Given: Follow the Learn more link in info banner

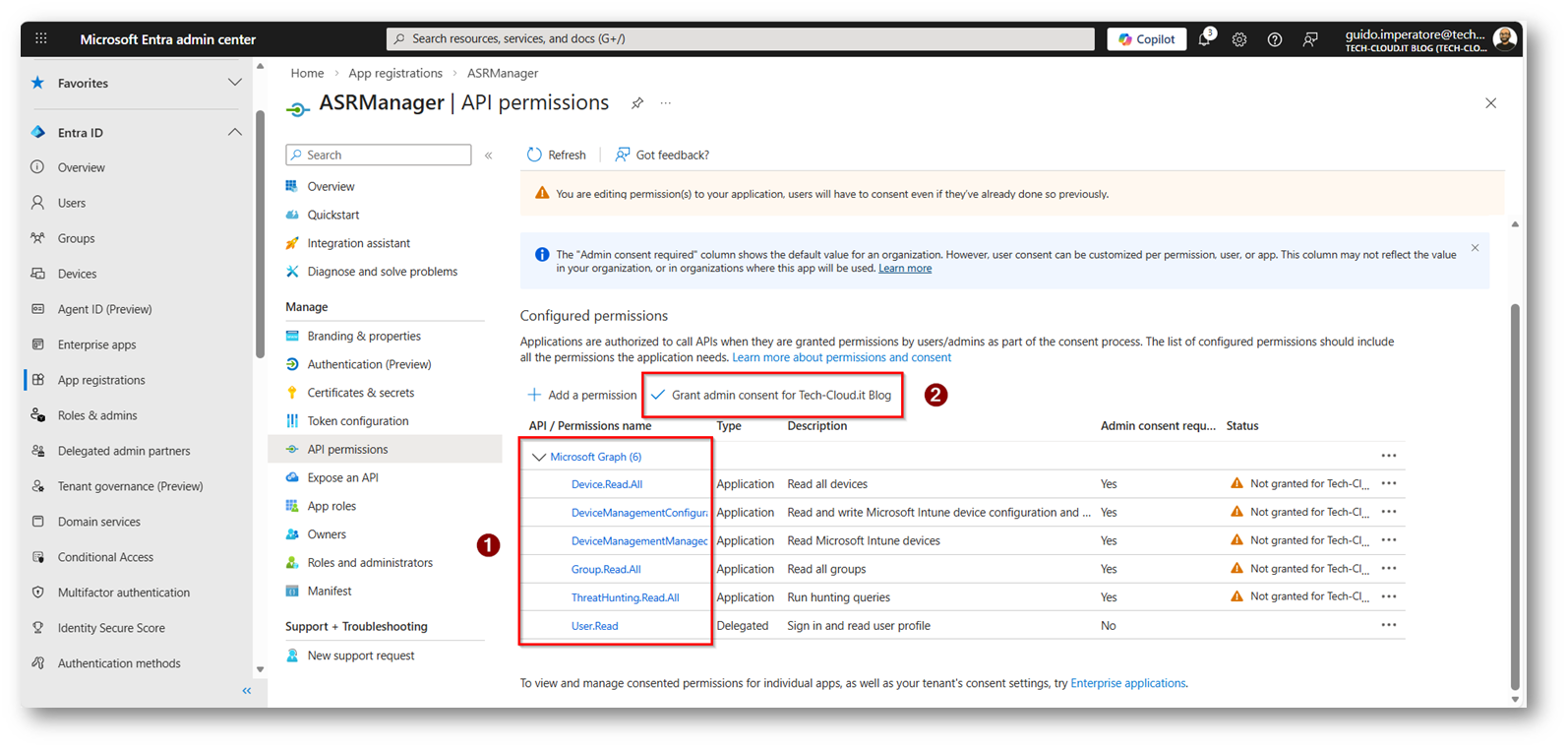Looking at the screenshot, I should (905, 268).
